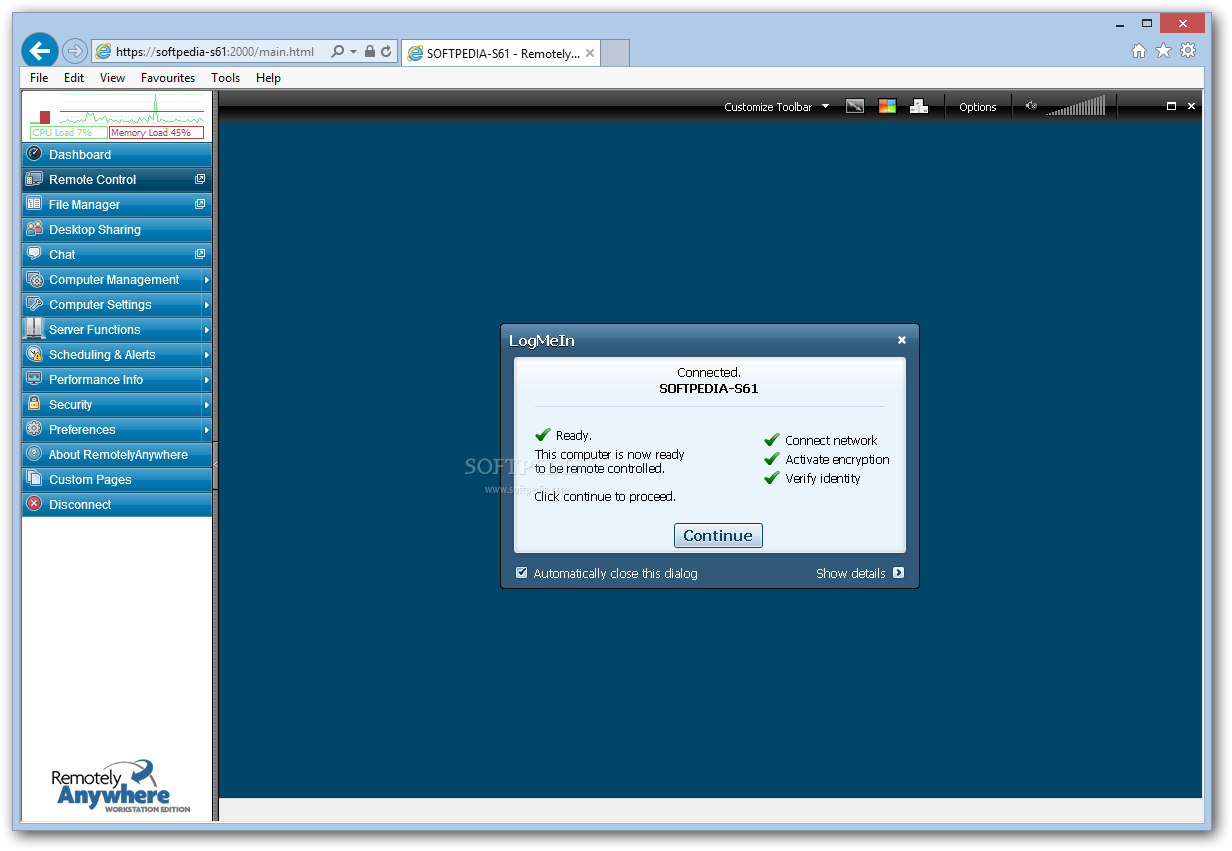The image size is (1232, 851).
Task: Click the Computer Management gear icon
Action: pyautogui.click(x=34, y=279)
